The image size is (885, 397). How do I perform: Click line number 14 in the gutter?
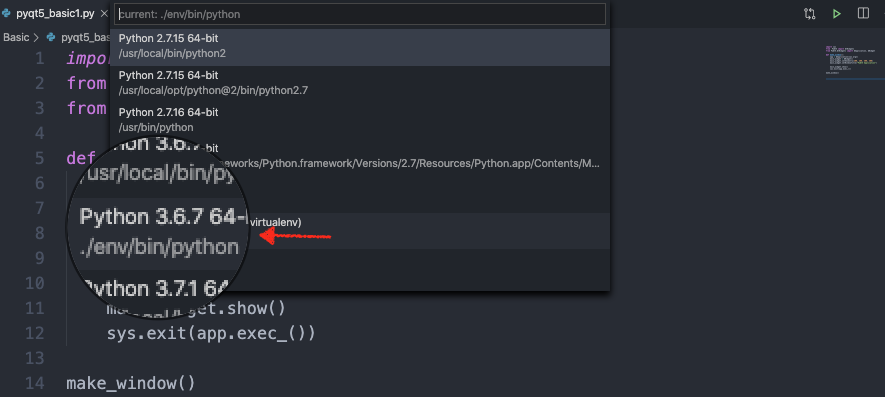35,383
